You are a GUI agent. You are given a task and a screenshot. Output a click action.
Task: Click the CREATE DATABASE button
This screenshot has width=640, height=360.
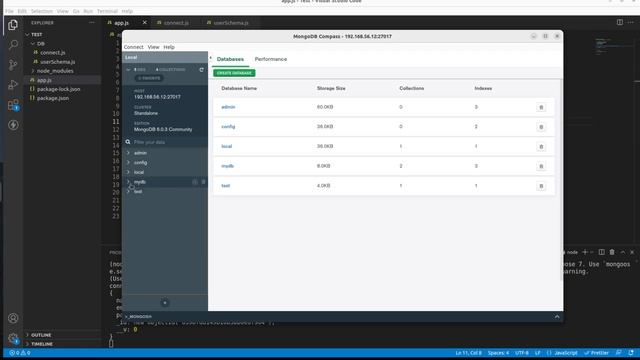click(x=234, y=73)
